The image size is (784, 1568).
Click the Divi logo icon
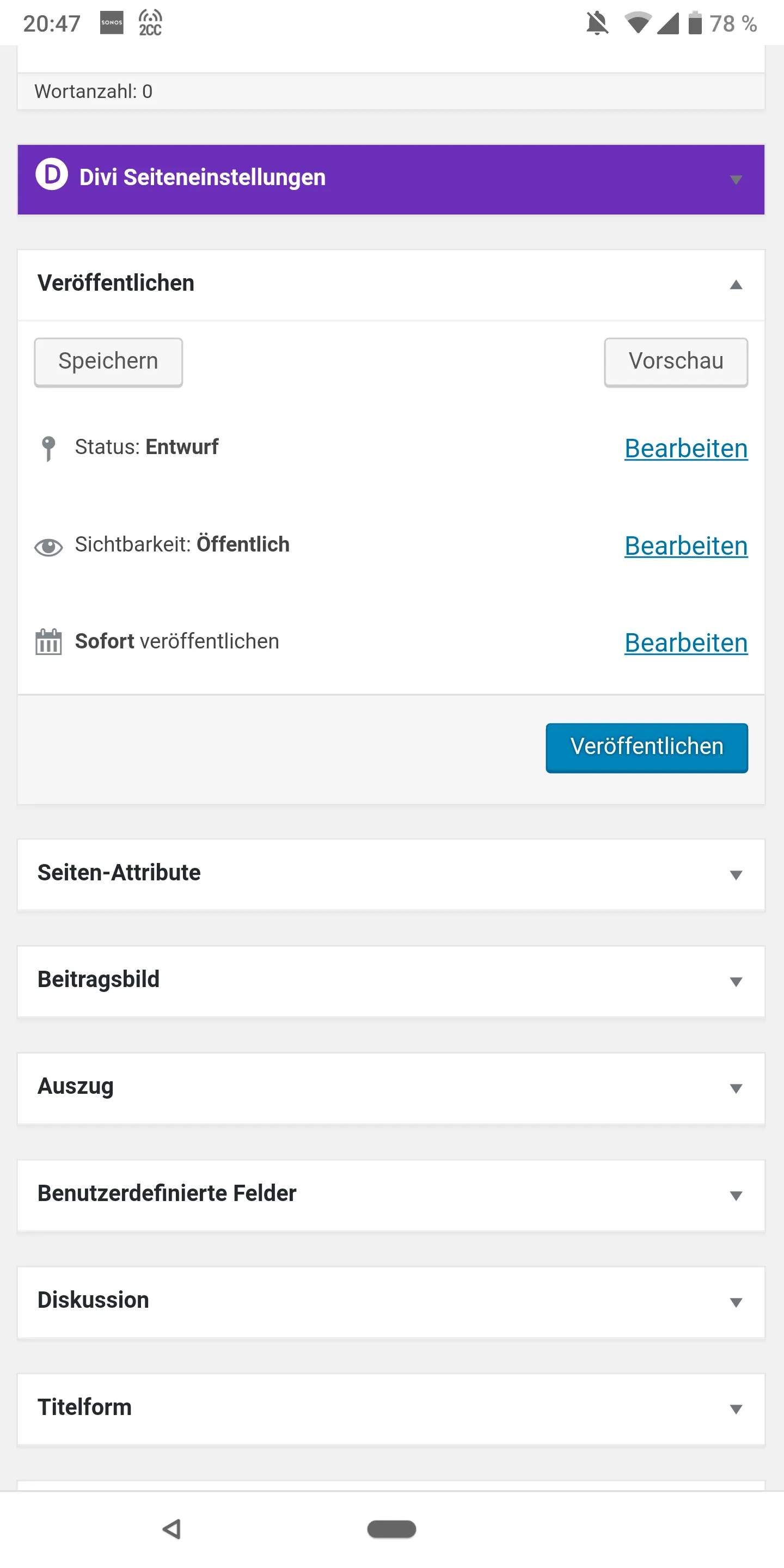[x=52, y=175]
